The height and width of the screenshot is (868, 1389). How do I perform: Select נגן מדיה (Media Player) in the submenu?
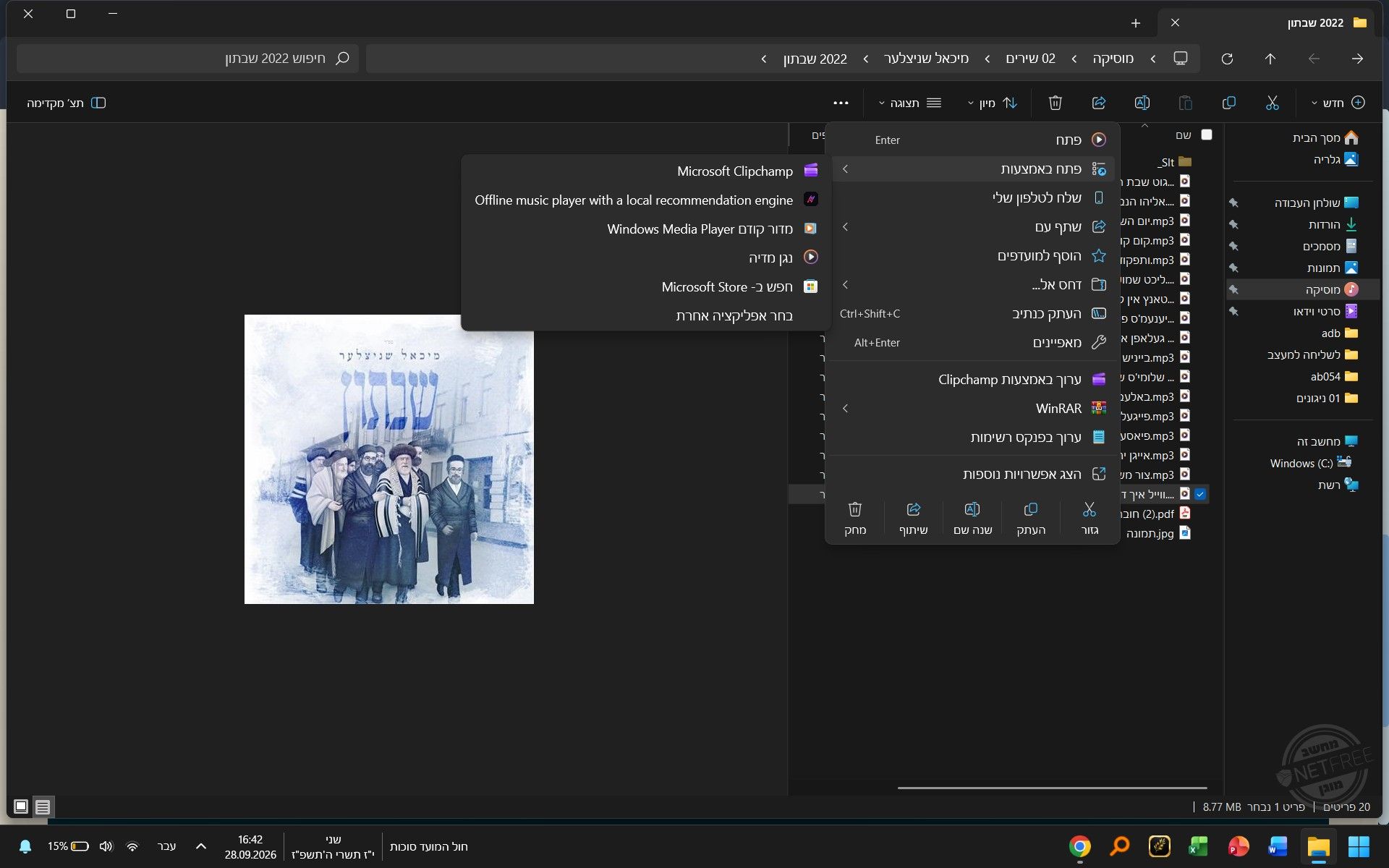click(646, 258)
